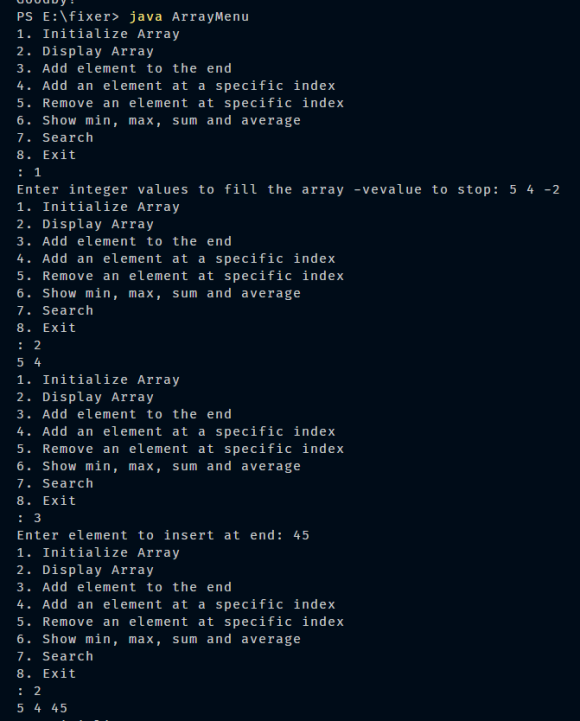Click the "ArrayMenu" class name after java
580x721 pixels.
[x=210, y=17]
